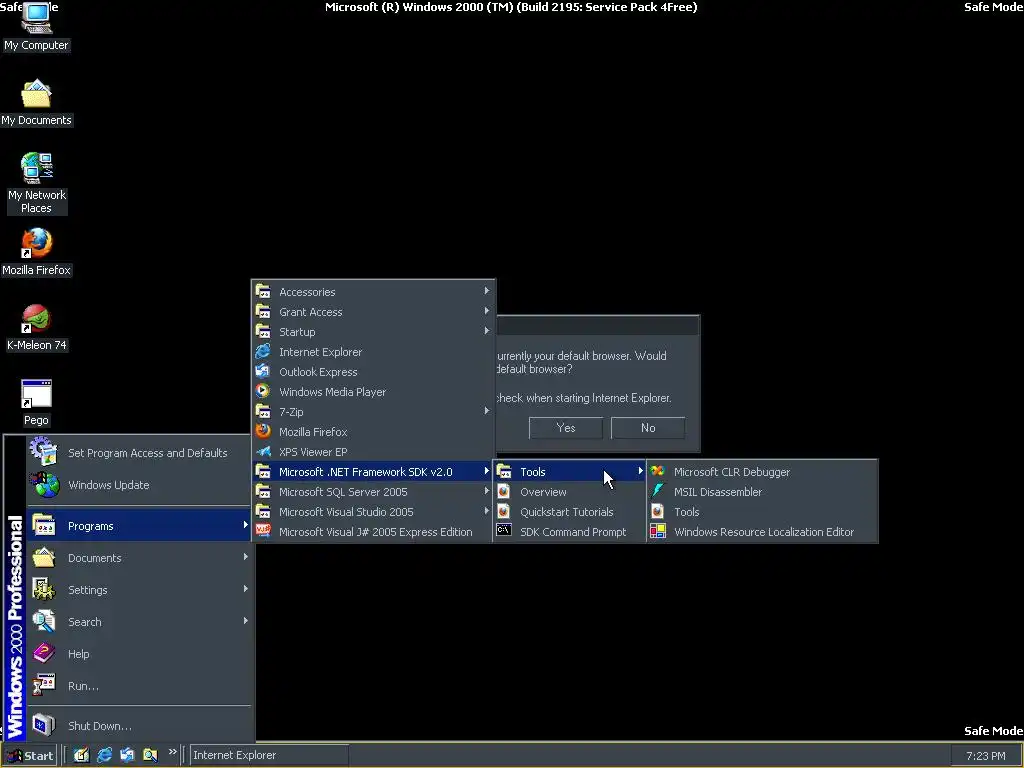Select the My Documents desktop icon
Viewport: 1024px width, 768px height.
[x=36, y=103]
